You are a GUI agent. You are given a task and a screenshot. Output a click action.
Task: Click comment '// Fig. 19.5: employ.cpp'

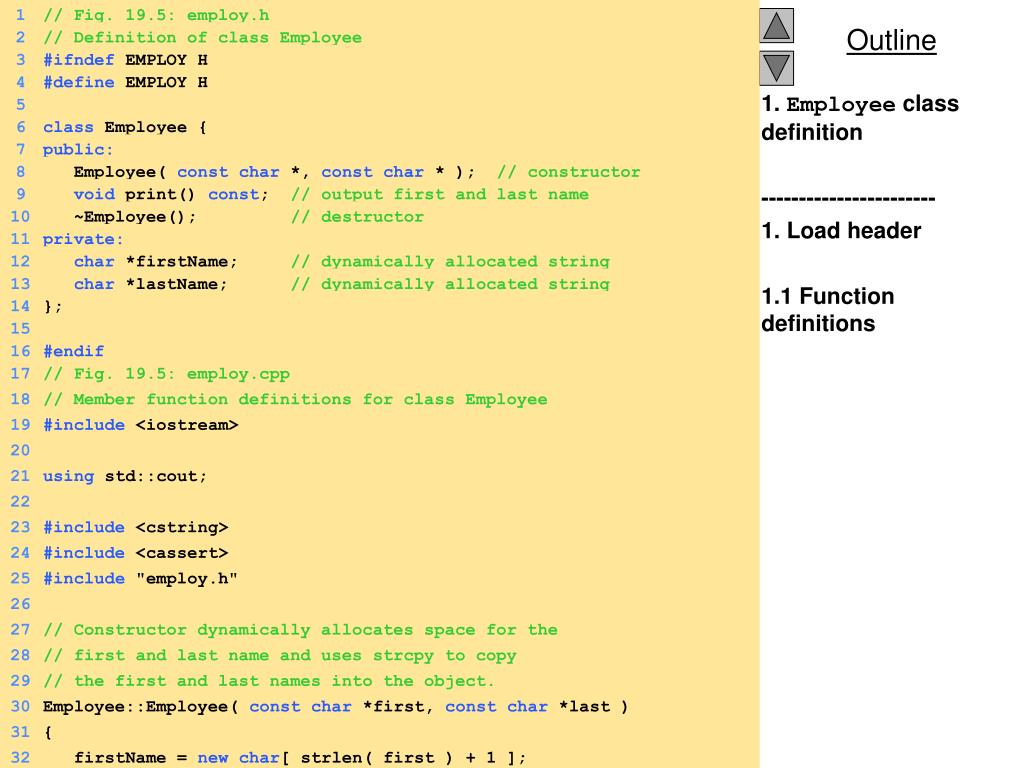(x=167, y=374)
